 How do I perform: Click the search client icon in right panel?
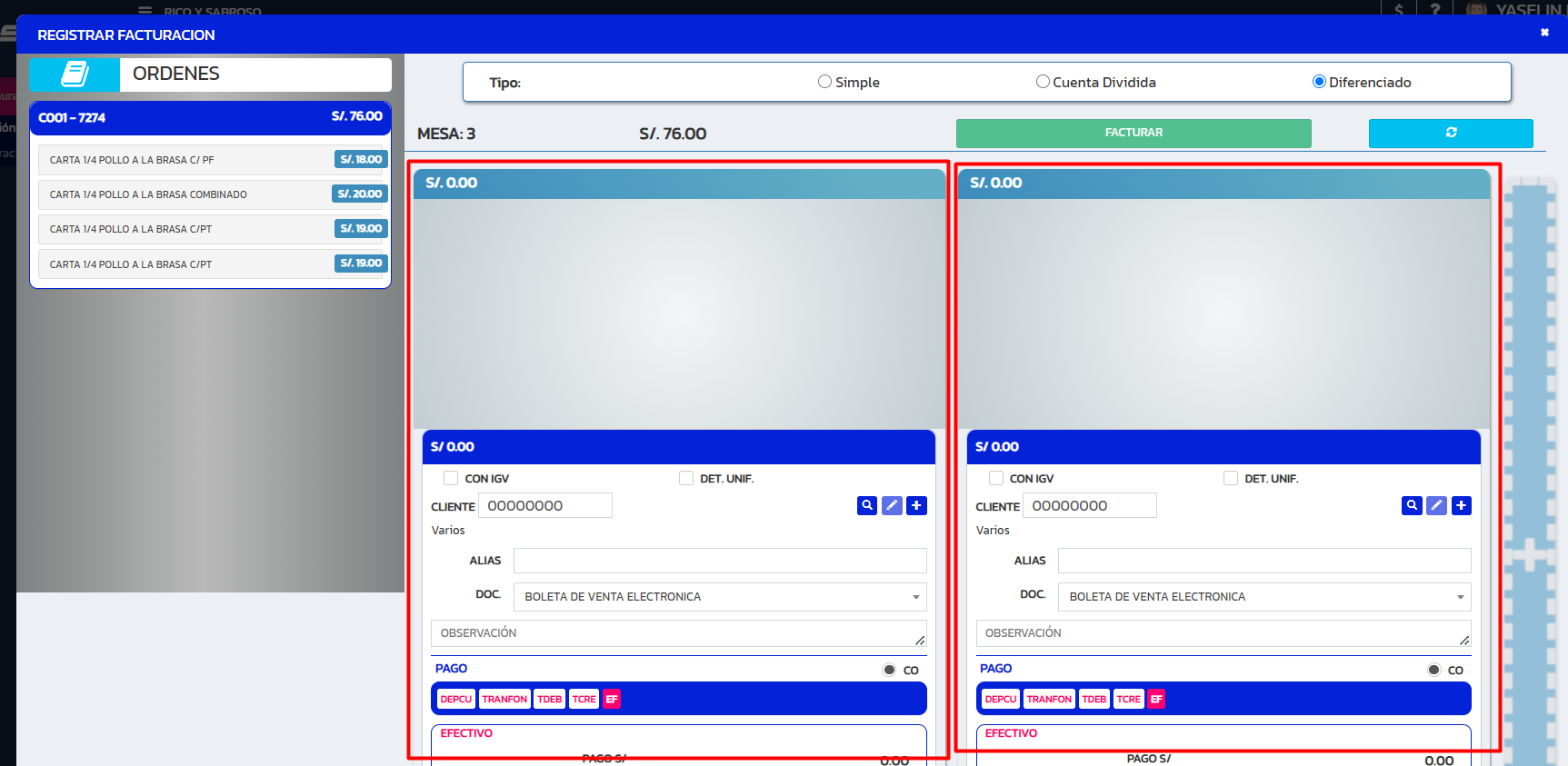(1412, 505)
